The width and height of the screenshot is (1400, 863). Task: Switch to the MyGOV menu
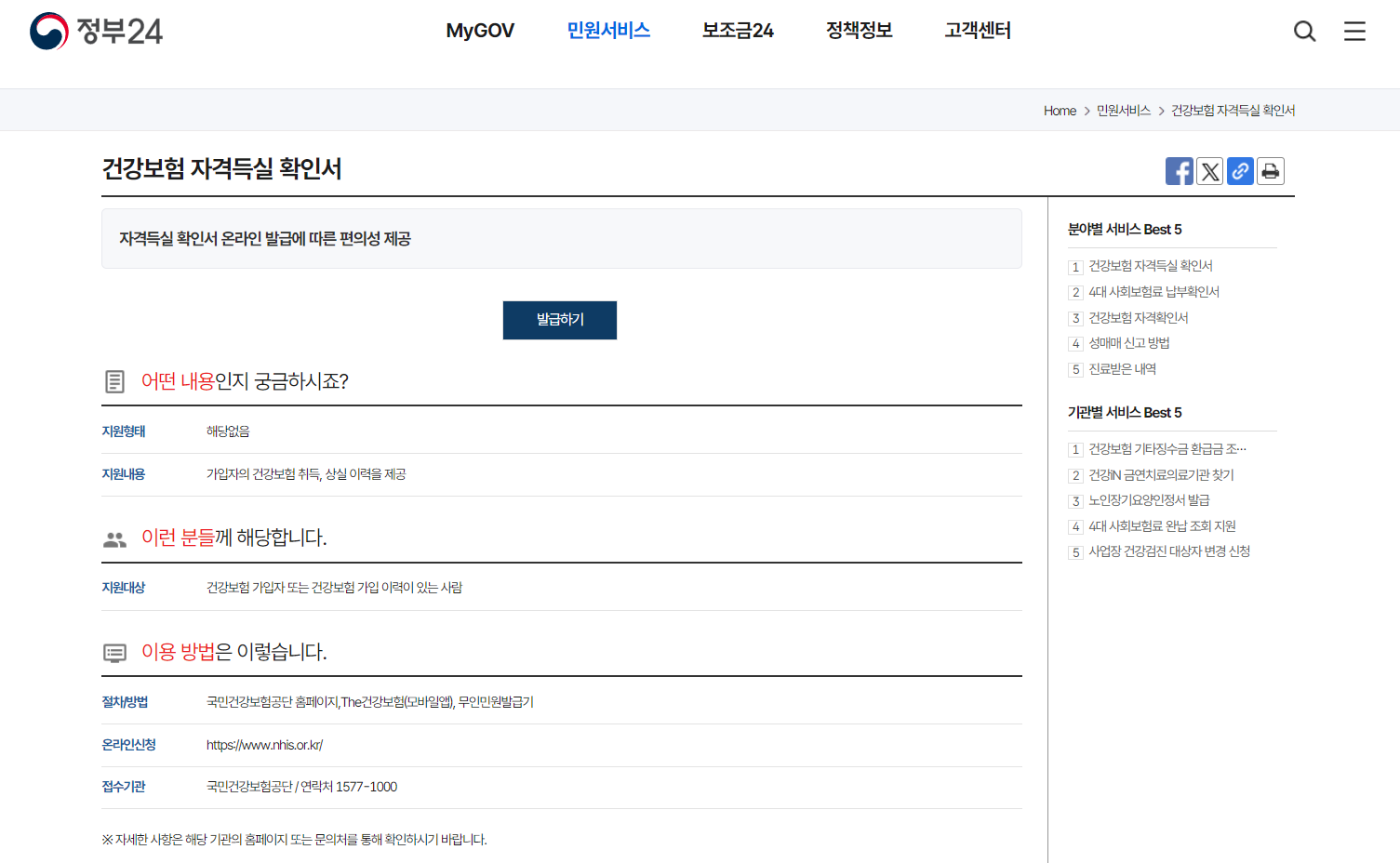(480, 31)
